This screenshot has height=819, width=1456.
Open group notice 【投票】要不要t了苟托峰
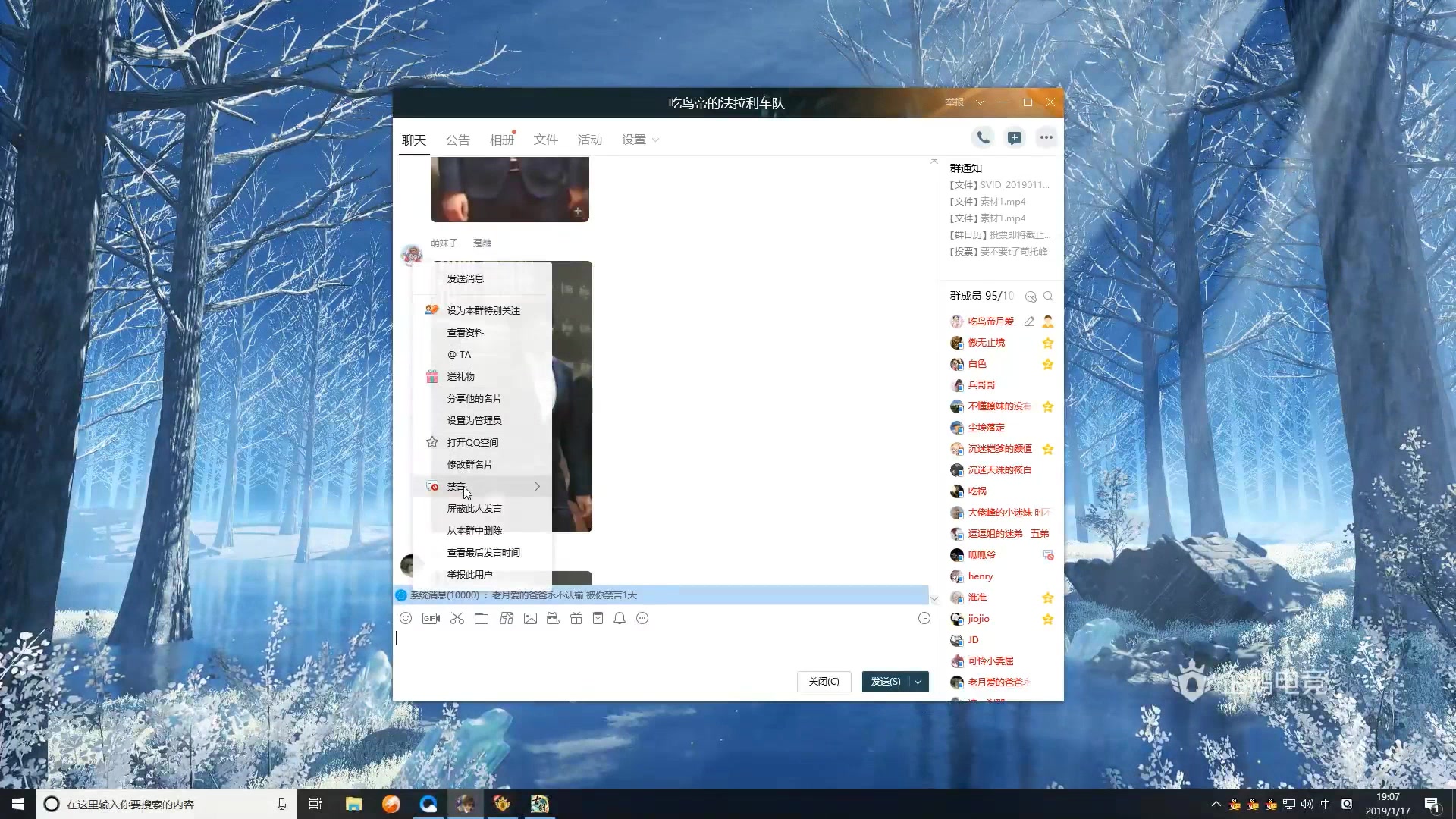coord(999,252)
